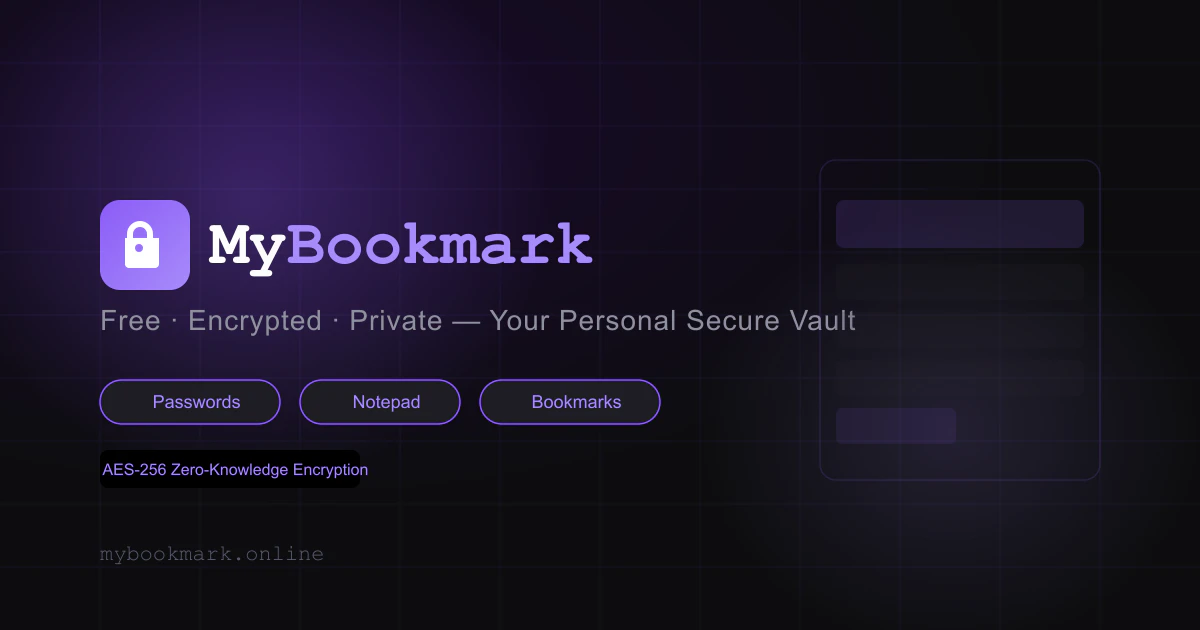Click the em dash separator in the tagline
Viewport: 1200px width, 630px height.
[466, 322]
